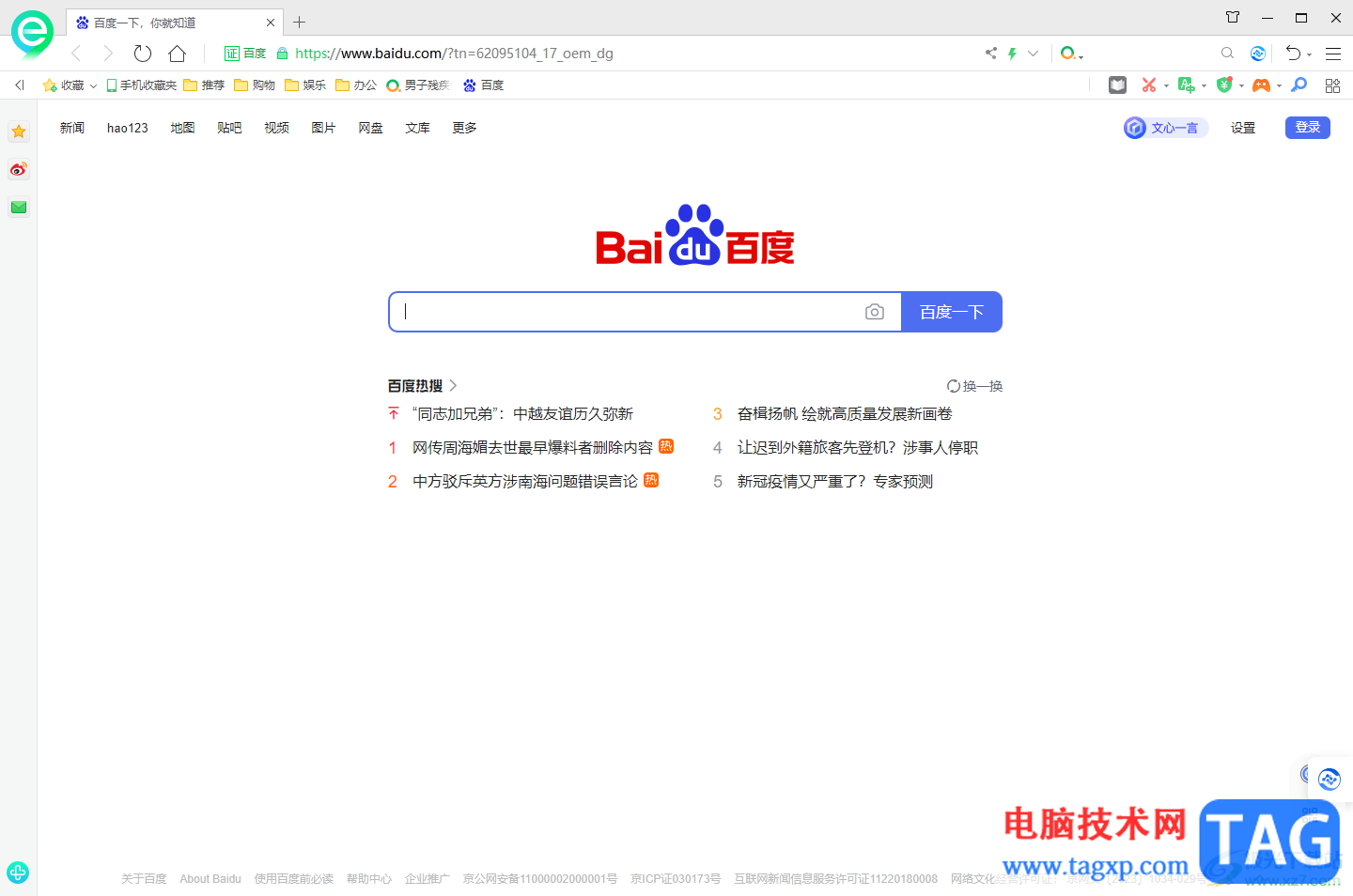1353x896 pixels.
Task: Click the yellow star favorites sidebar icon
Action: (19, 131)
